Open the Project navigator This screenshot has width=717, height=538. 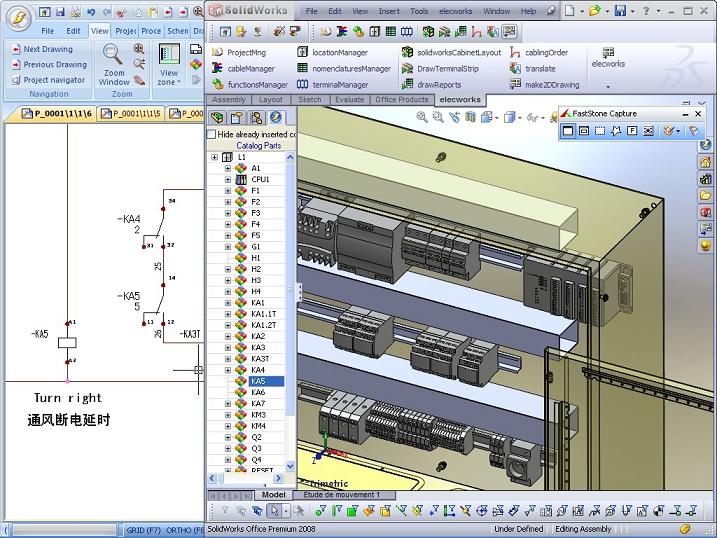(x=48, y=80)
